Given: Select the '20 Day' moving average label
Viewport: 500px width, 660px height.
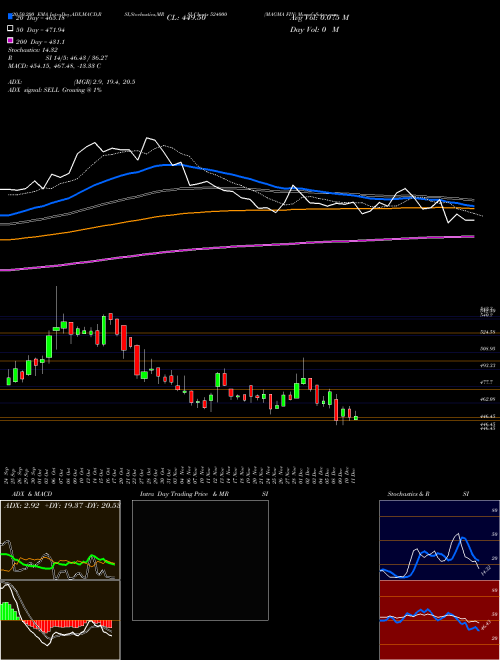Looking at the screenshot, I should [39, 18].
